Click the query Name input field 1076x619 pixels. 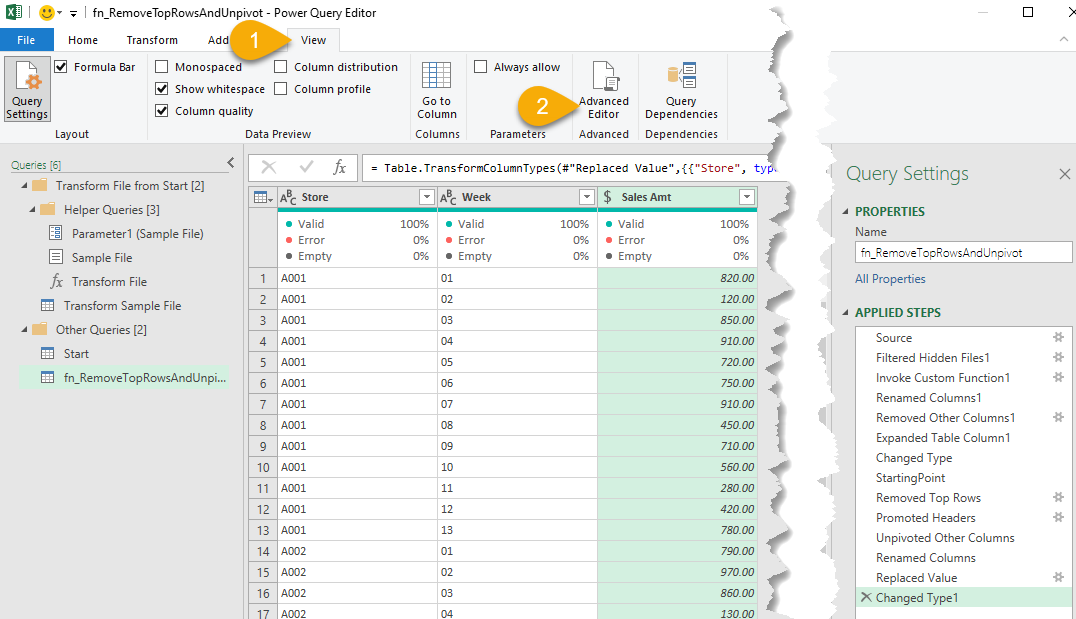click(x=963, y=253)
